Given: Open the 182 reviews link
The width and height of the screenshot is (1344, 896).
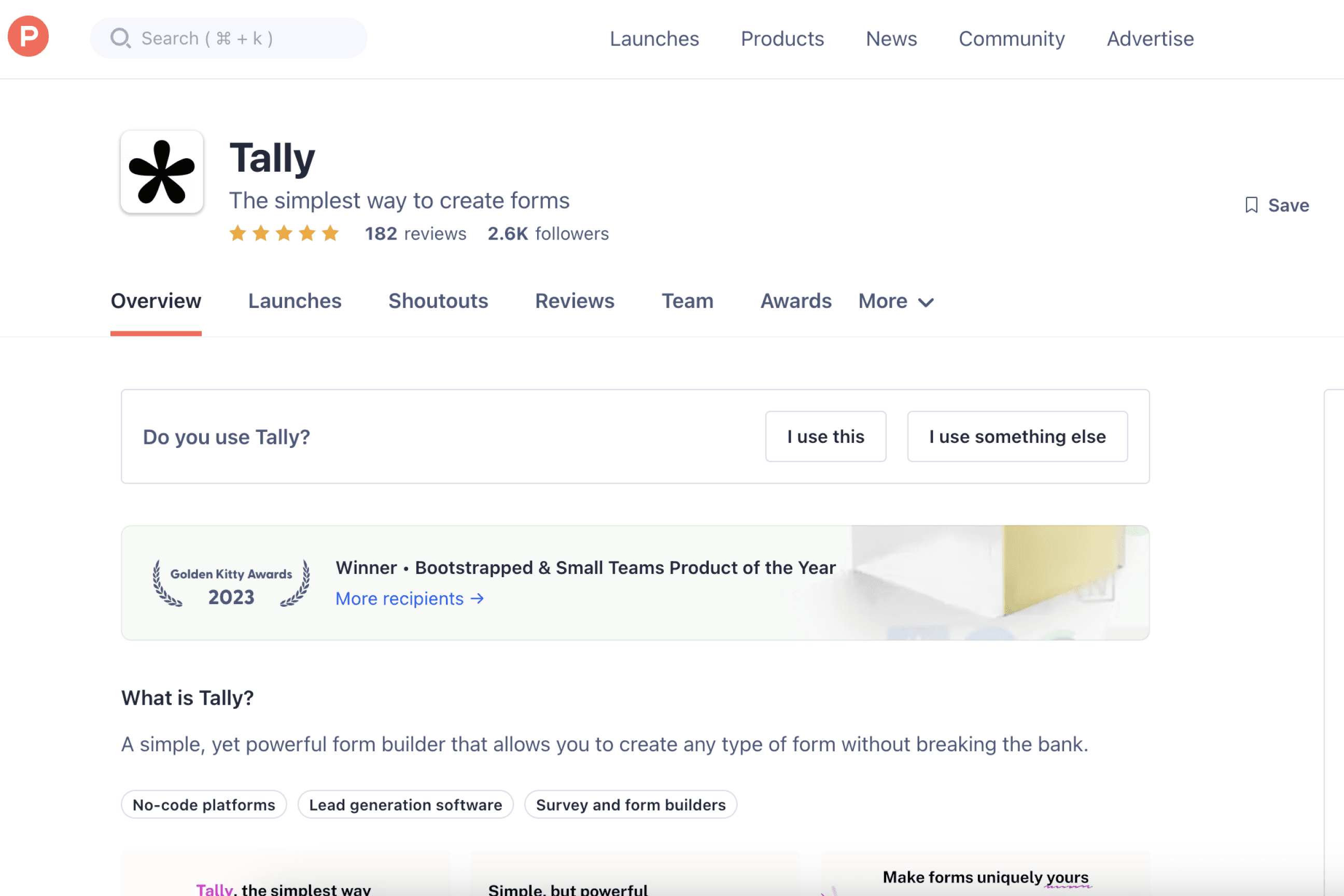Looking at the screenshot, I should point(415,234).
